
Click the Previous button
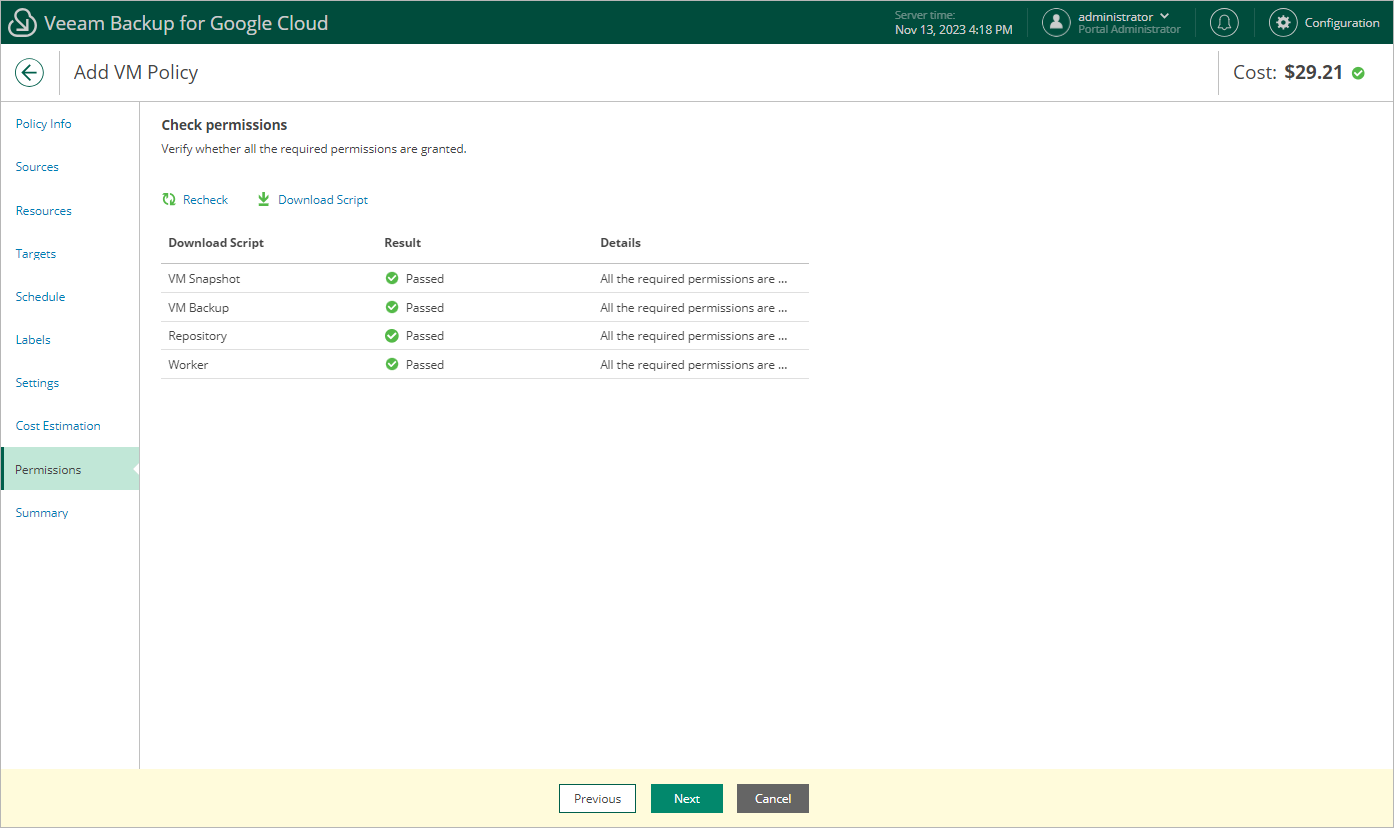(597, 799)
